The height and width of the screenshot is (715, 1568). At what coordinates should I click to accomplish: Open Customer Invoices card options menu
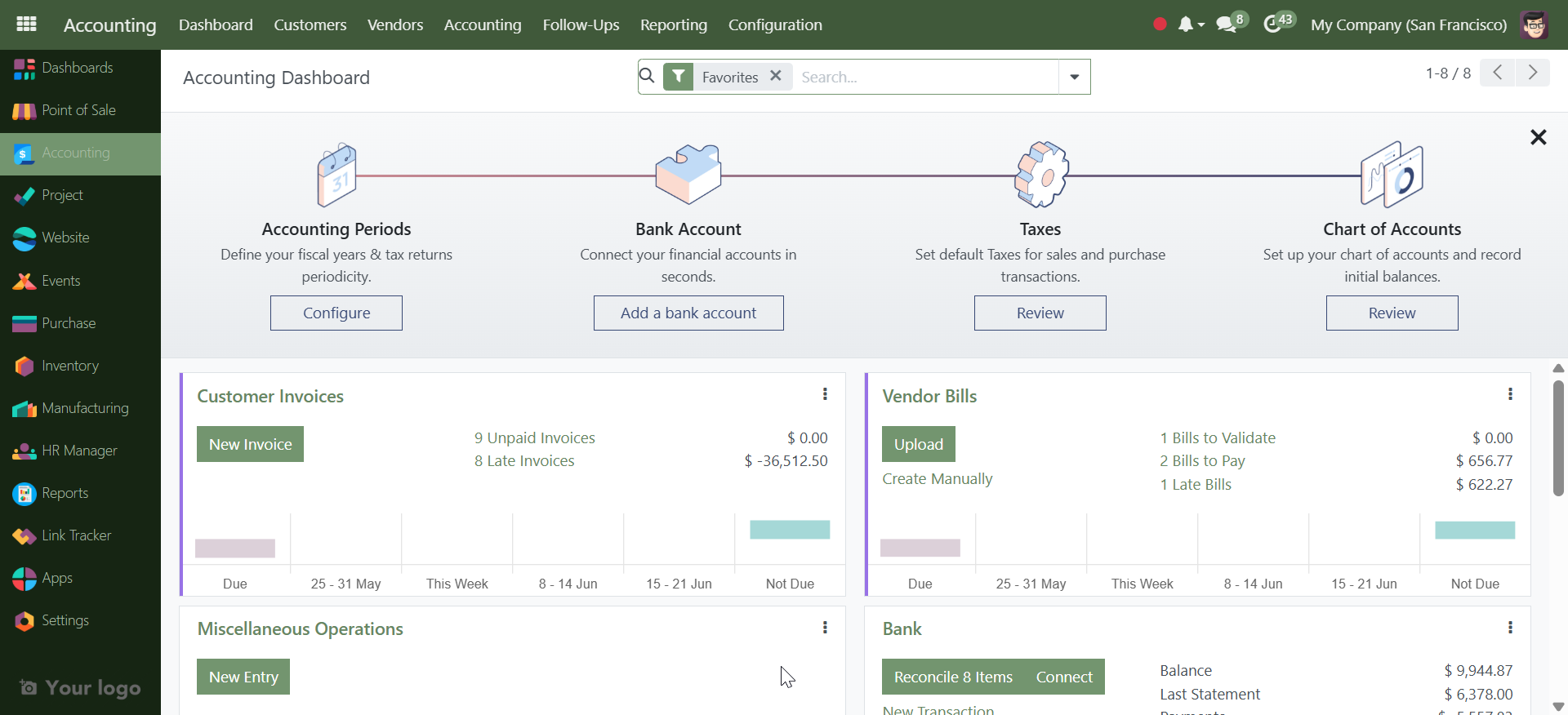tap(825, 395)
